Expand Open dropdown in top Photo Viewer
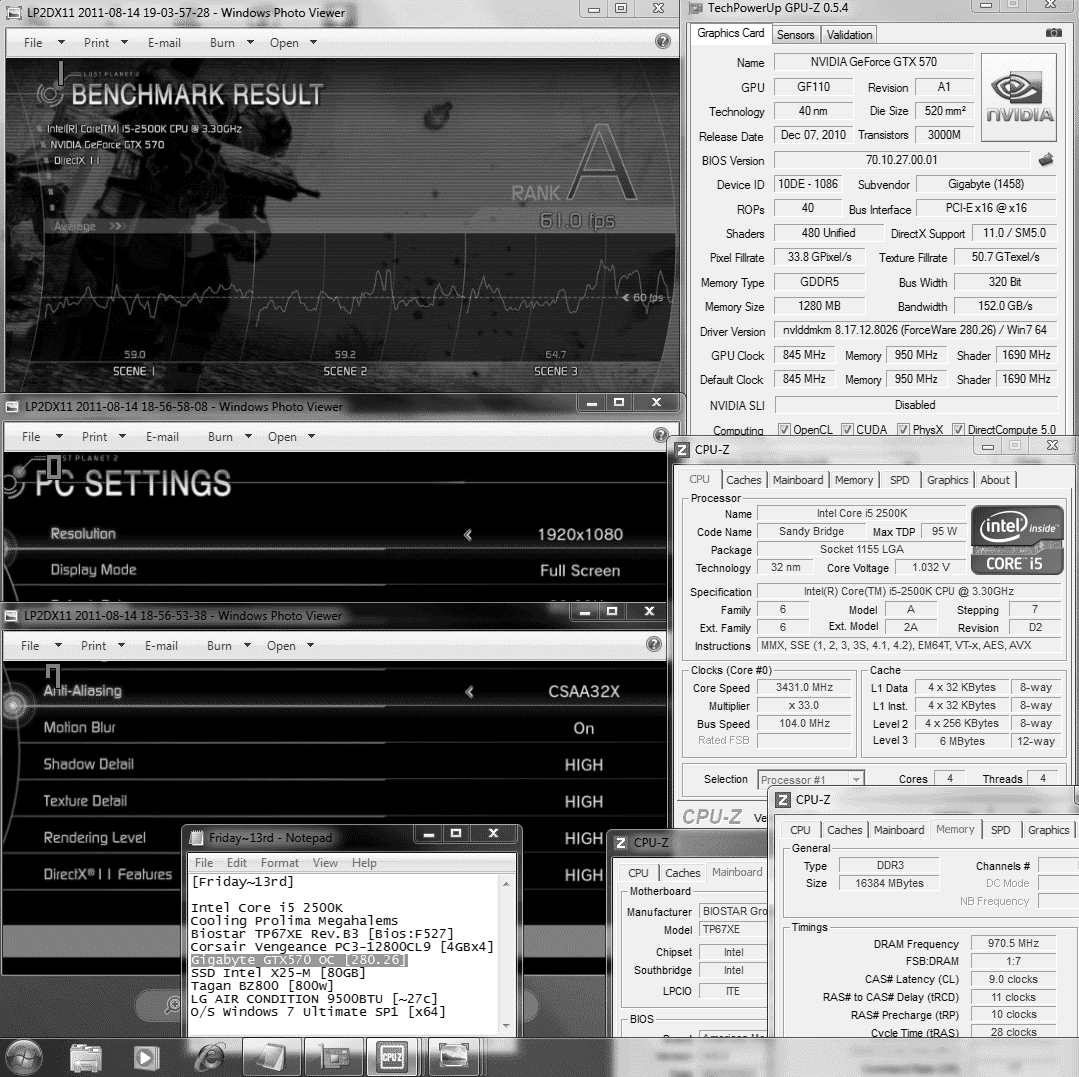The width and height of the screenshot is (1079, 1077). 314,43
